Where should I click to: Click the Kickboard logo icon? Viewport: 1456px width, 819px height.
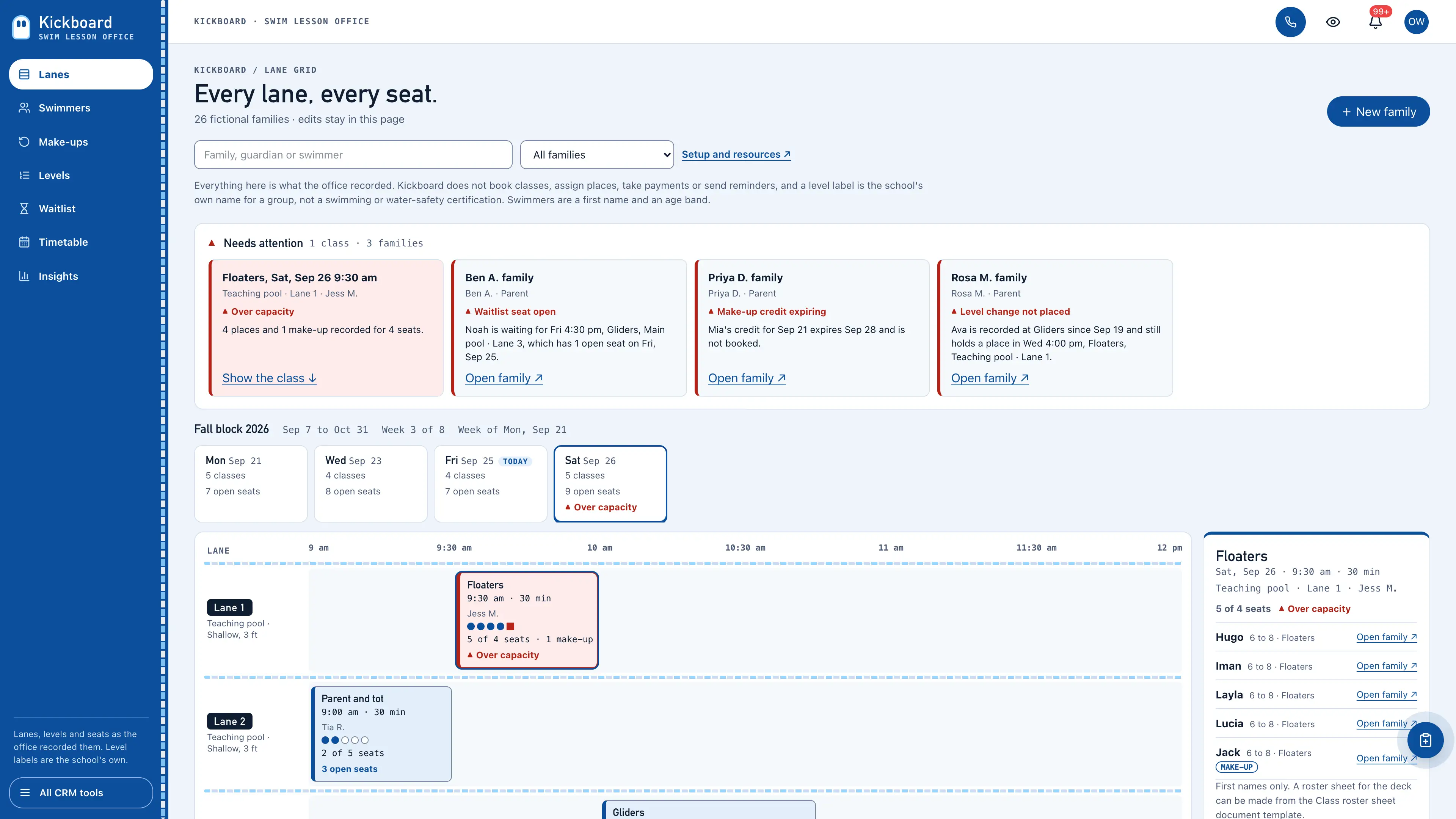tap(21, 27)
